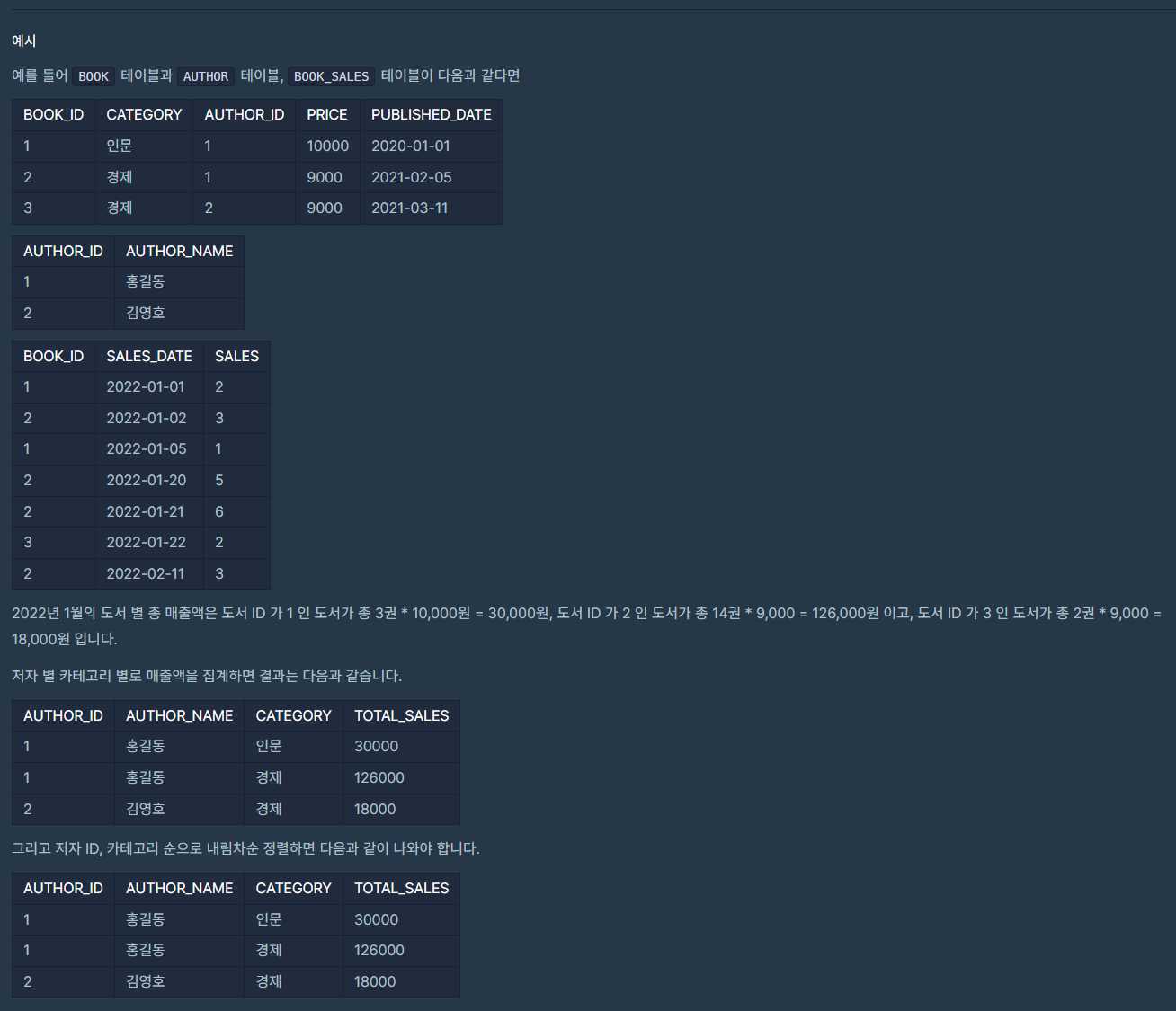The image size is (1176, 1011).
Task: Select the 2020-01-01 published date cell
Action: point(410,146)
